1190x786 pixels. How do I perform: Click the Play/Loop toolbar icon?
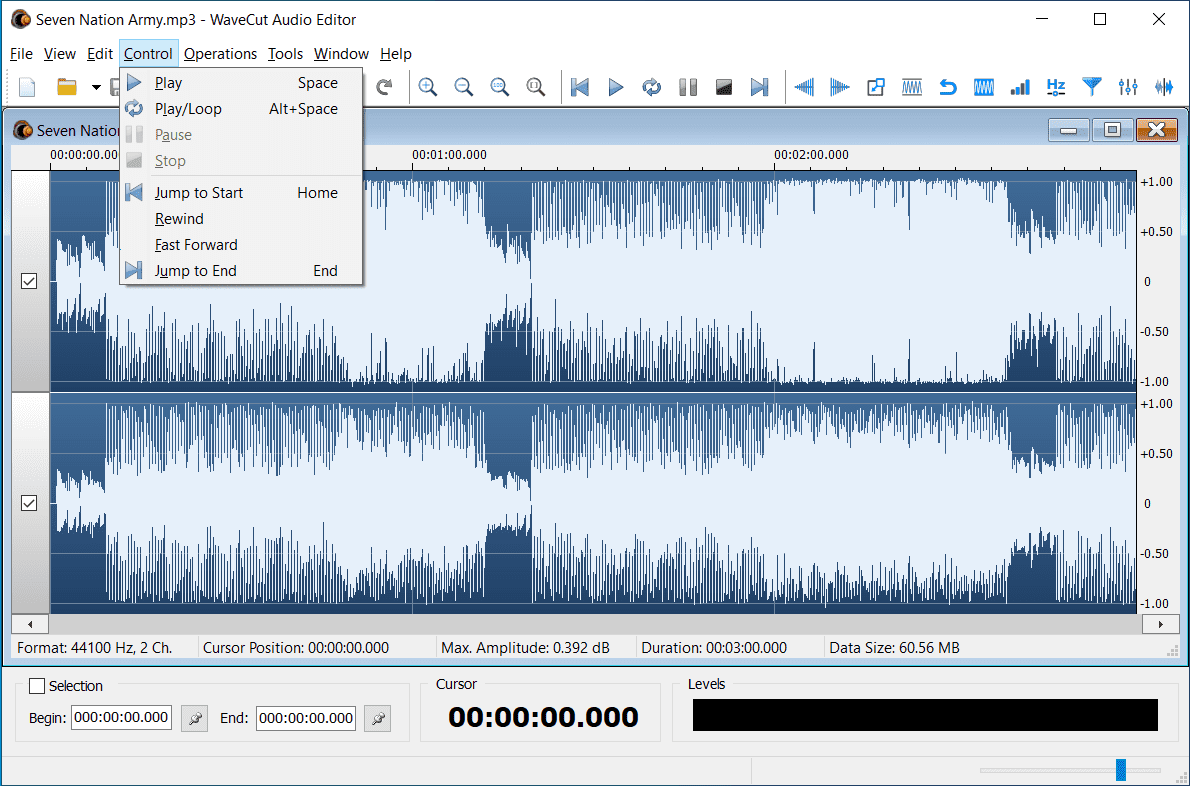tap(652, 87)
